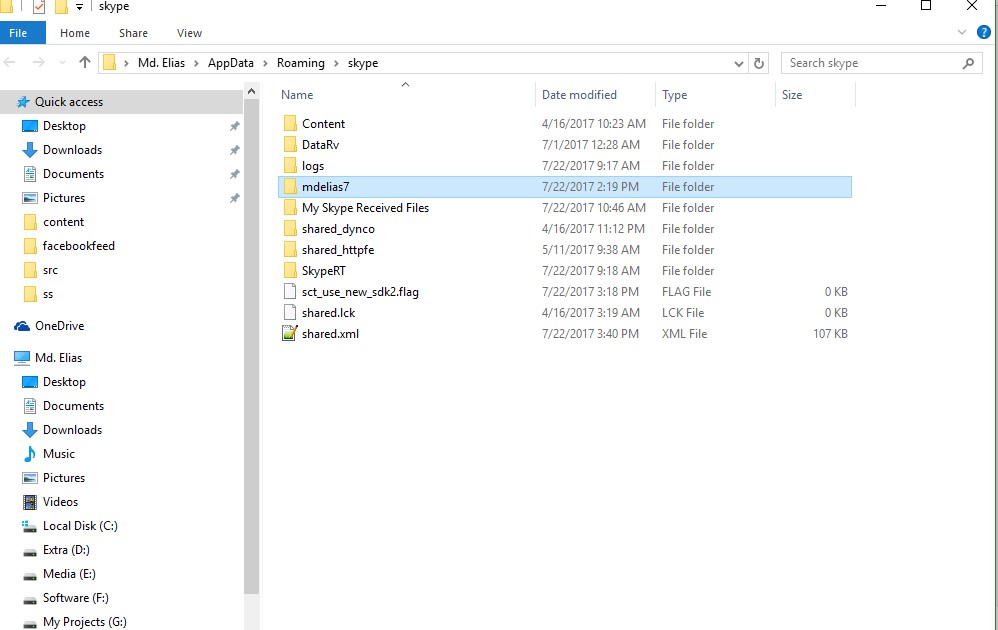The width and height of the screenshot is (998, 630).
Task: Click the New folder icon in title bar
Action: (x=61, y=7)
